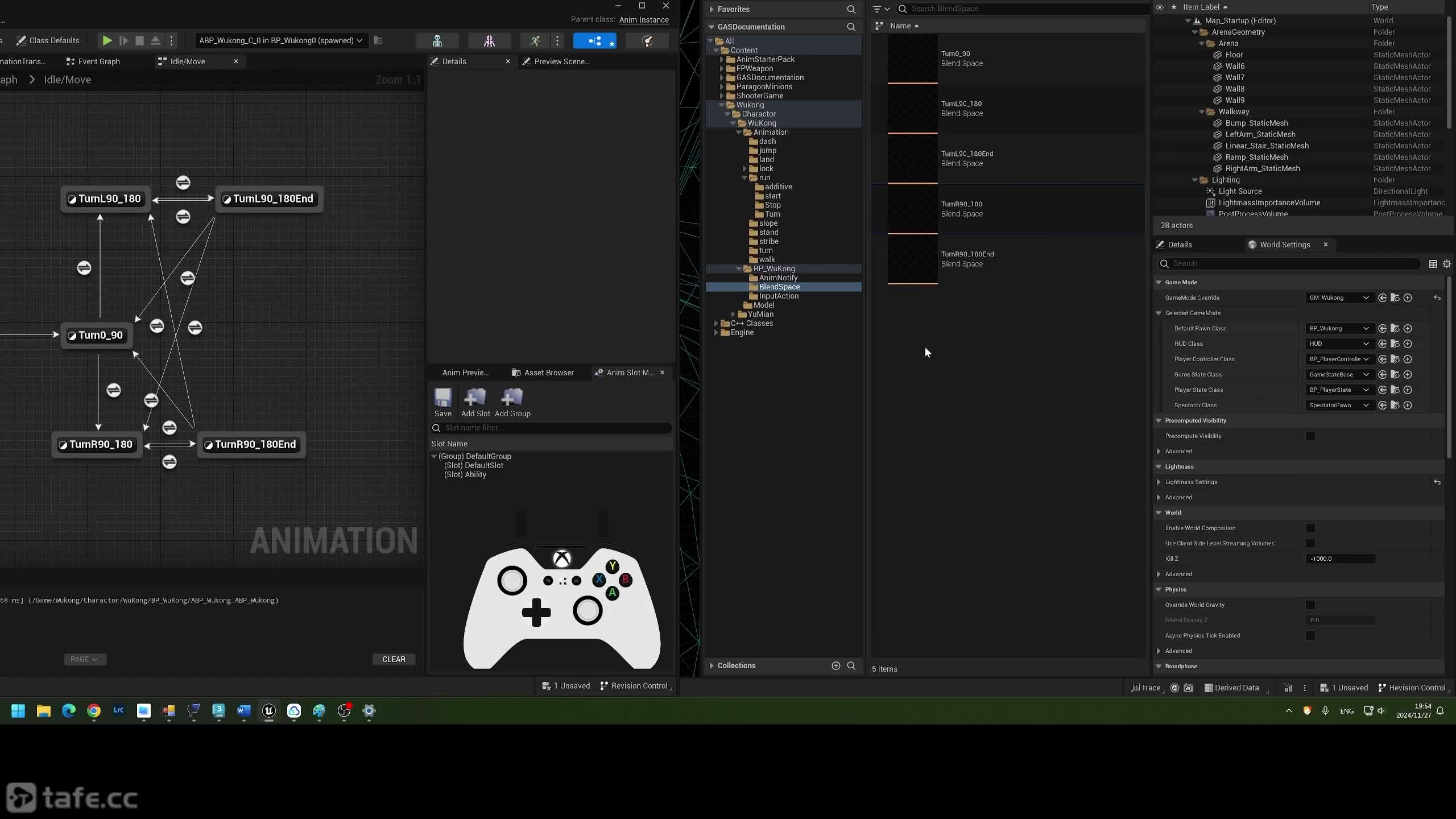1456x819 pixels.
Task: Search in the GASDocumentation source panel
Action: (851, 27)
